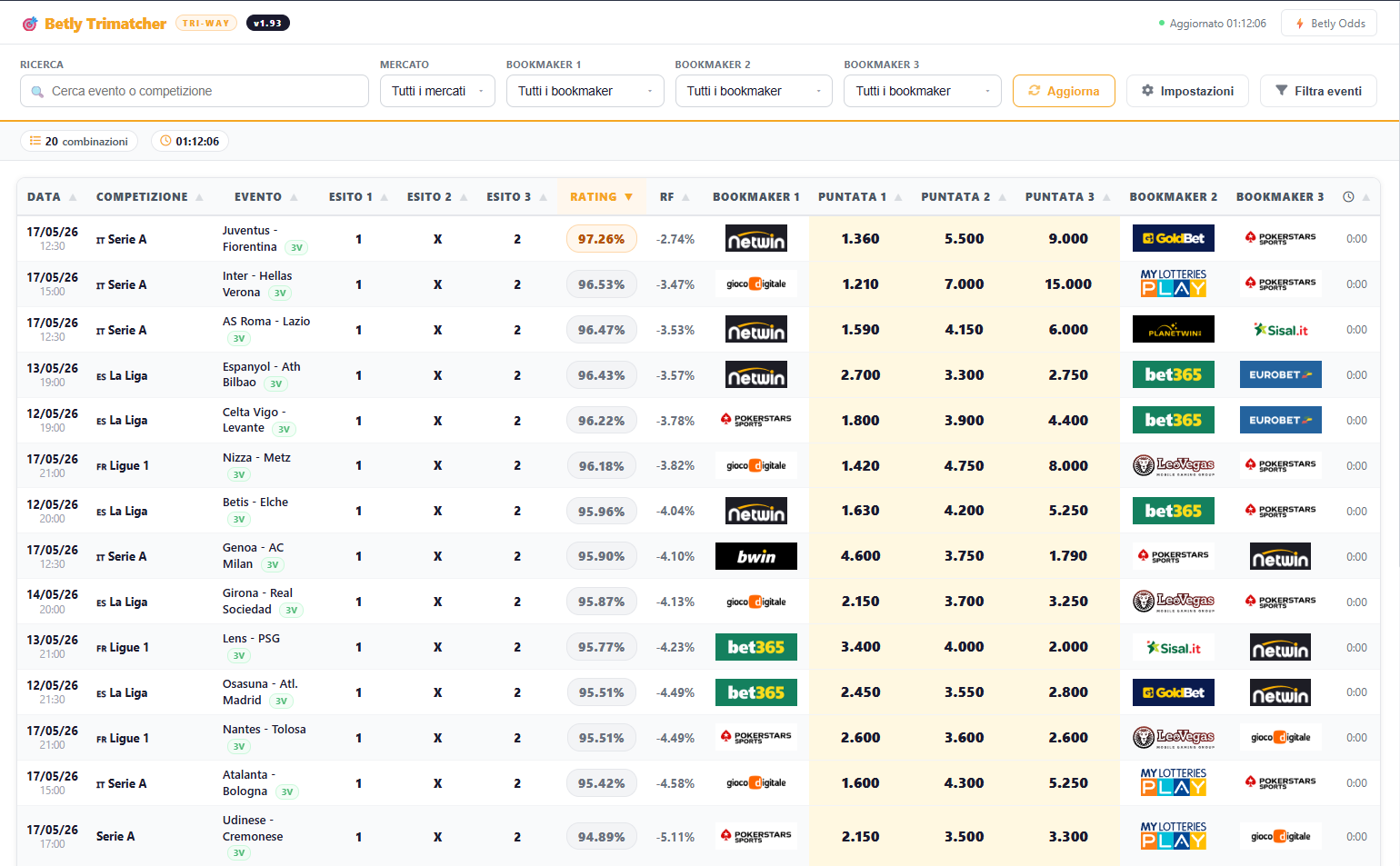The width and height of the screenshot is (1400, 866).
Task: Click the clock icon next to 01:12:06
Action: (x=165, y=141)
